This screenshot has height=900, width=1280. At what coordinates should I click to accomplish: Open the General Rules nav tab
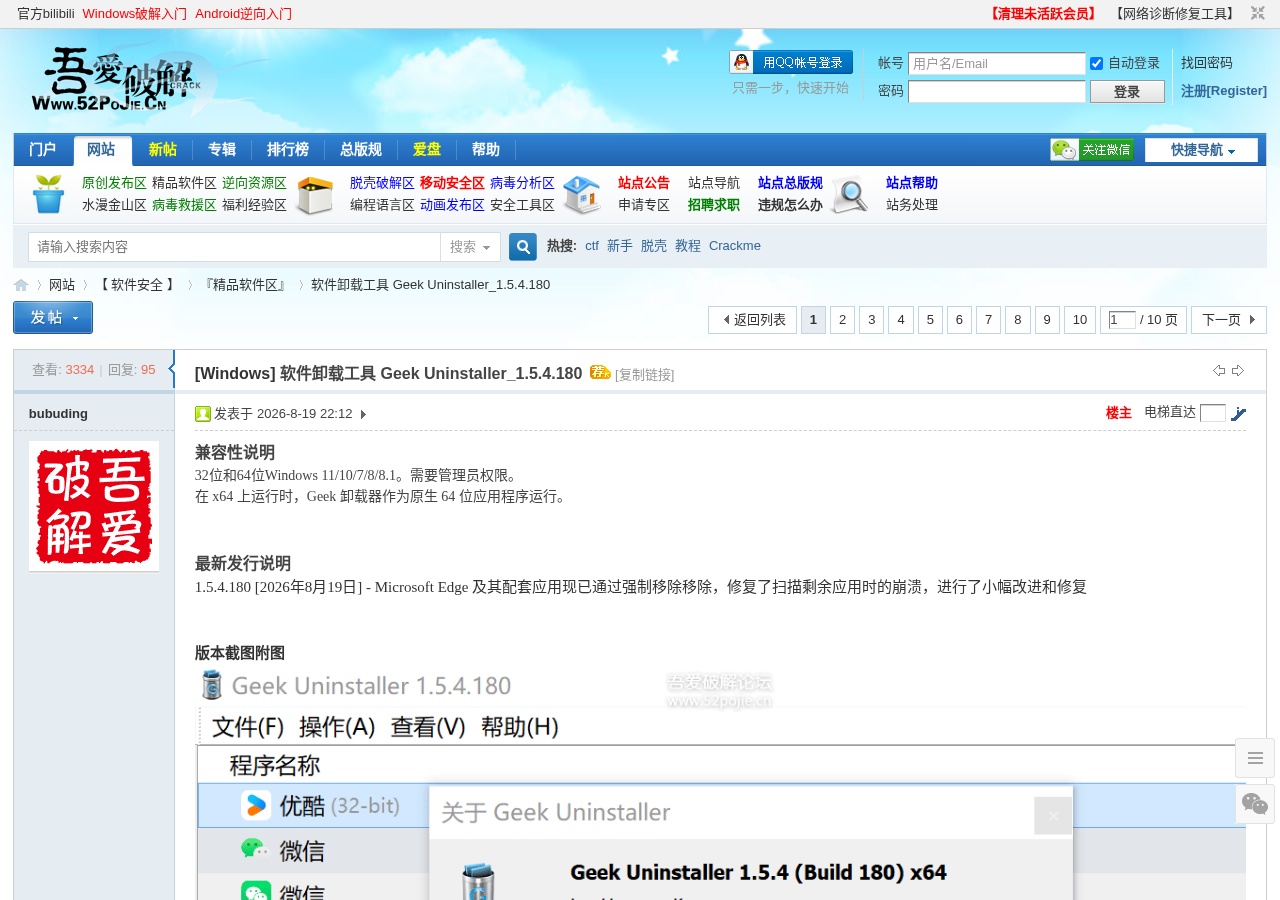click(361, 150)
